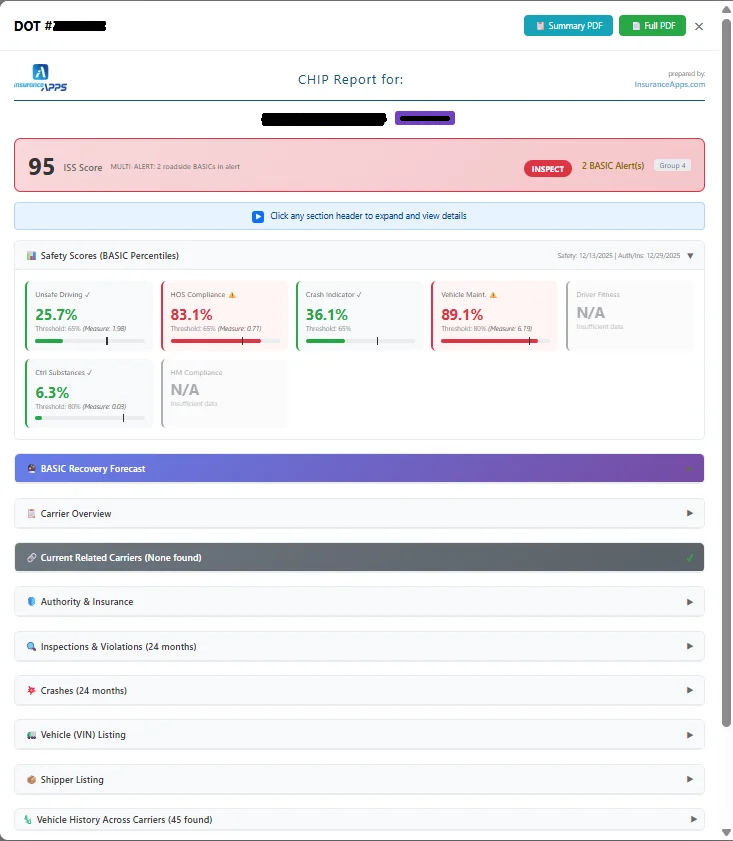Viewport: 733px width, 841px height.
Task: Download the Full PDF
Action: 652,26
